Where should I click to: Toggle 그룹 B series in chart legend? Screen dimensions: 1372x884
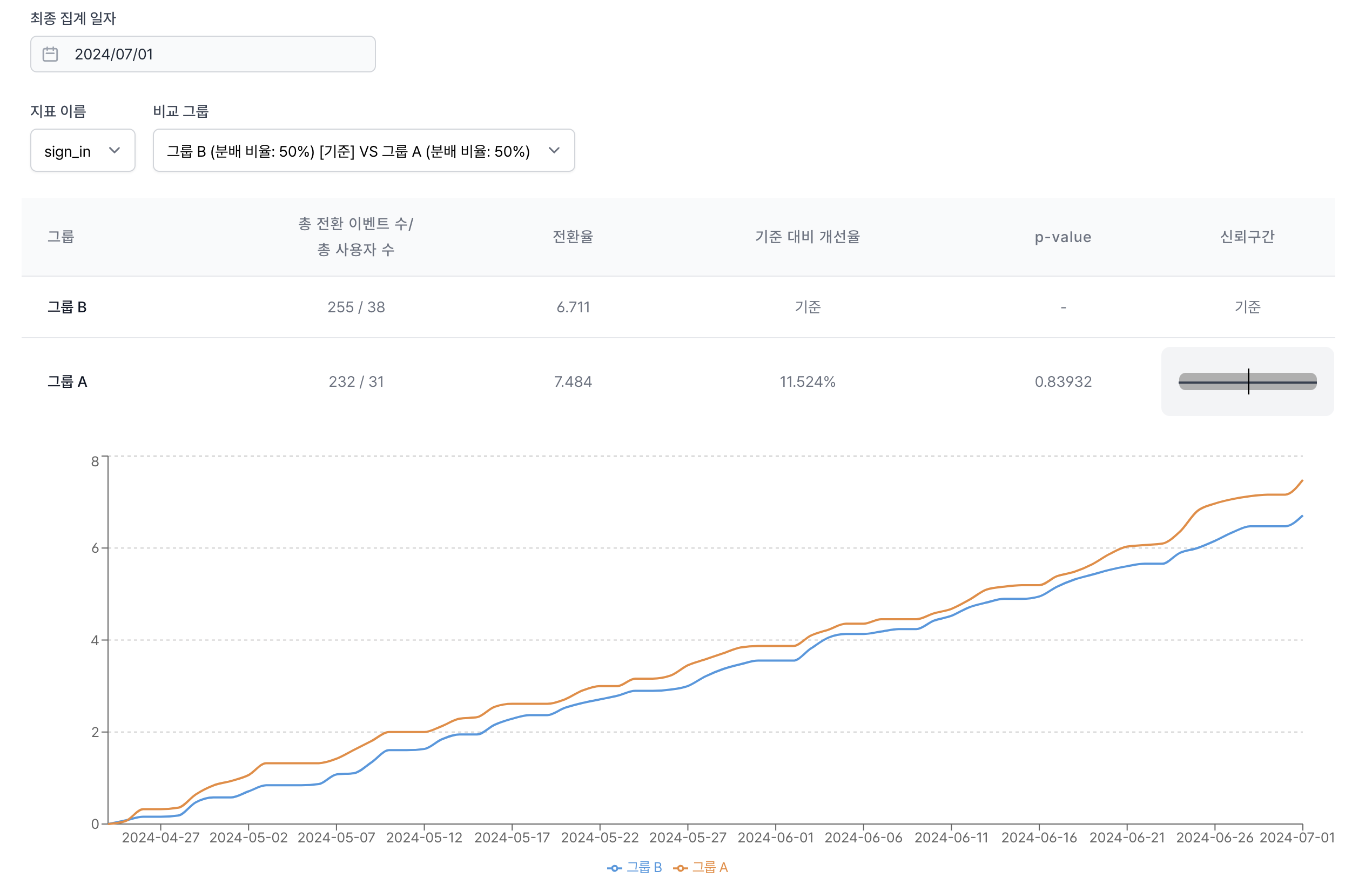click(x=644, y=867)
